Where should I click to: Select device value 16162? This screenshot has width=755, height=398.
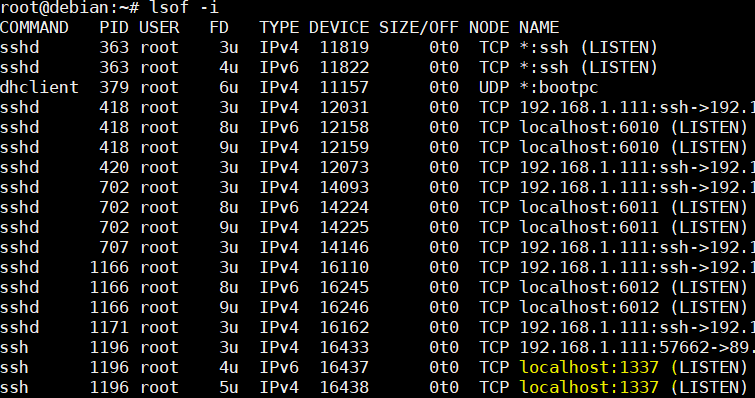point(344,327)
